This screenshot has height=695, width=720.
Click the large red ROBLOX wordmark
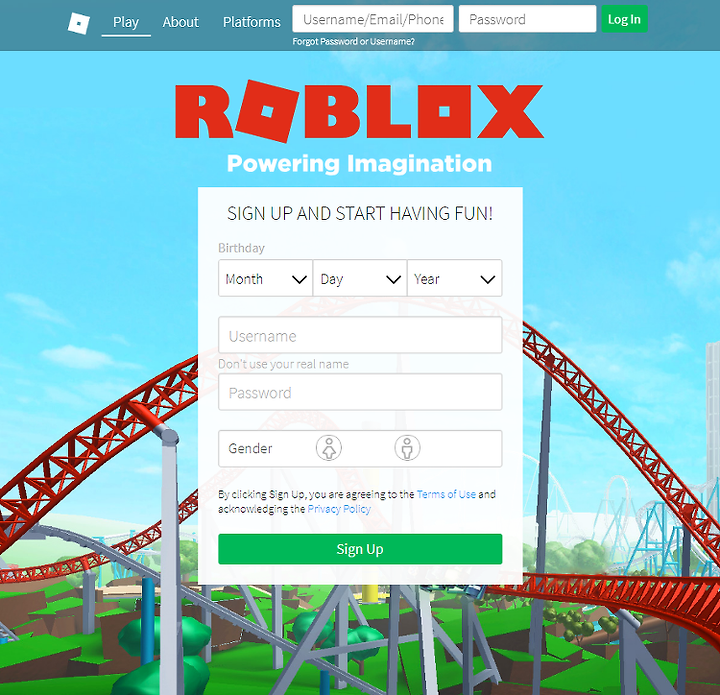360,112
